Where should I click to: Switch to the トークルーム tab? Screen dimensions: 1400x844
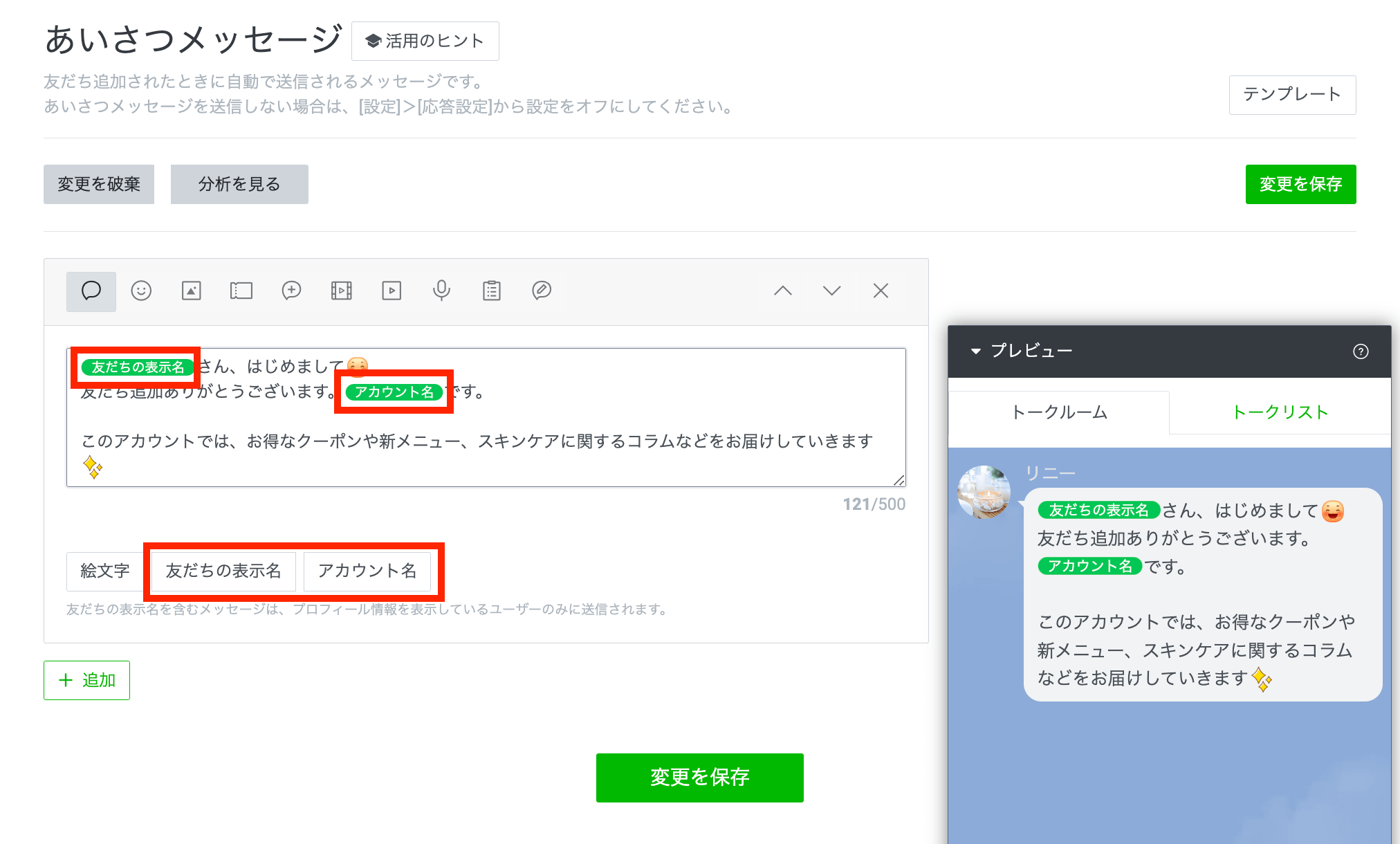tap(1058, 412)
